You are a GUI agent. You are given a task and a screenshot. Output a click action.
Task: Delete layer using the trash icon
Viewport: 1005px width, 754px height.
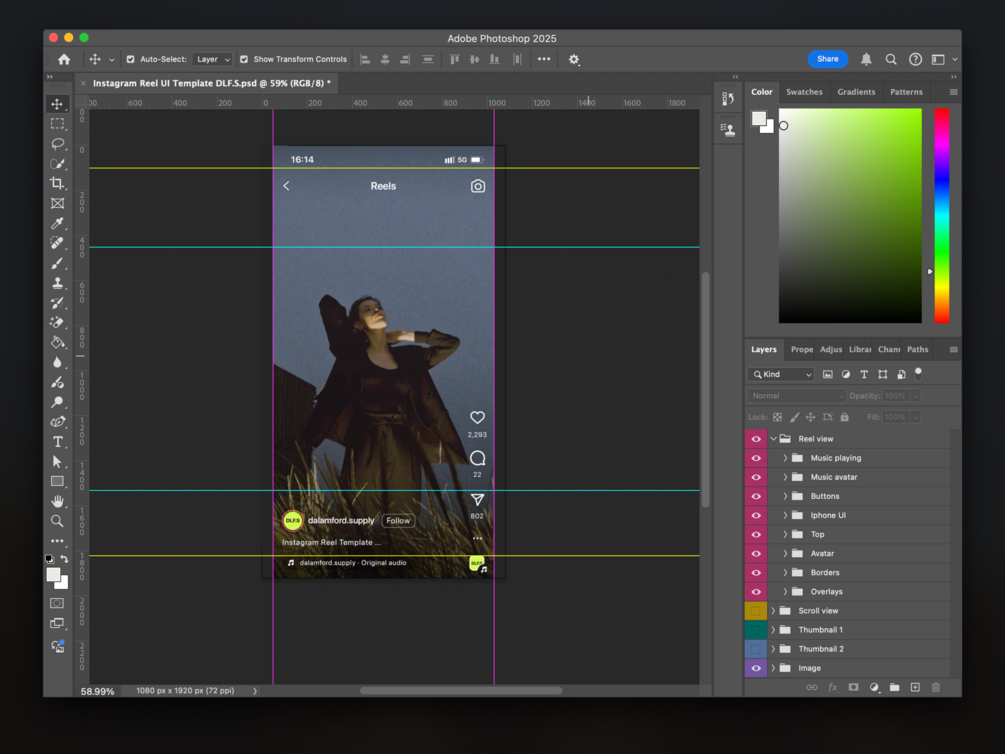tap(936, 688)
